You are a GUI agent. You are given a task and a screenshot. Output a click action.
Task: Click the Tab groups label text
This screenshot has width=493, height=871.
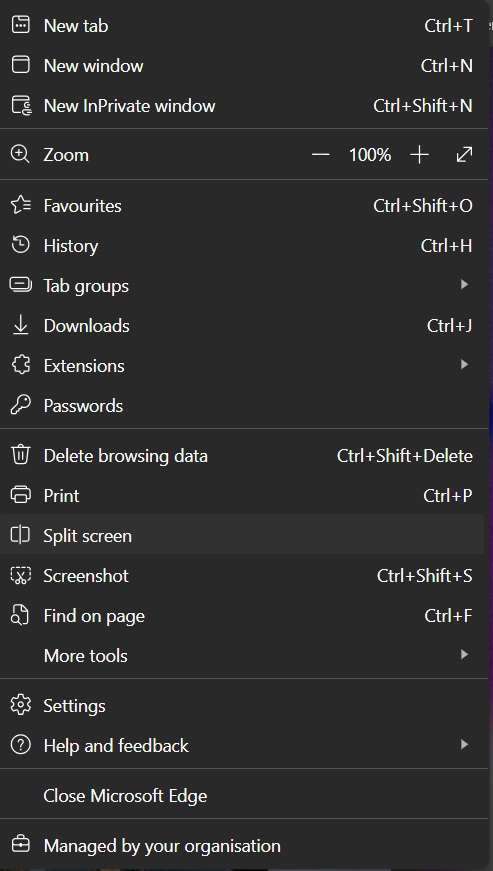[x=86, y=286]
